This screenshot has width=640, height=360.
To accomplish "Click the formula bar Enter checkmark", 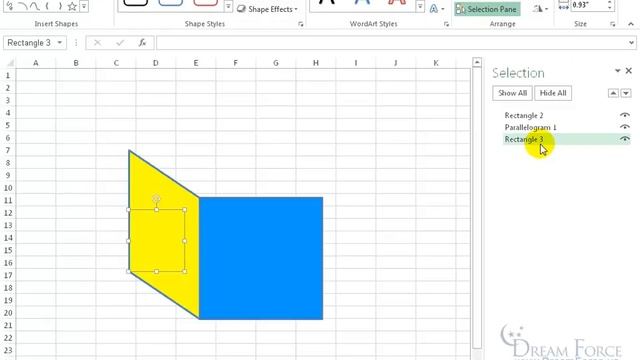I will click(x=120, y=43).
